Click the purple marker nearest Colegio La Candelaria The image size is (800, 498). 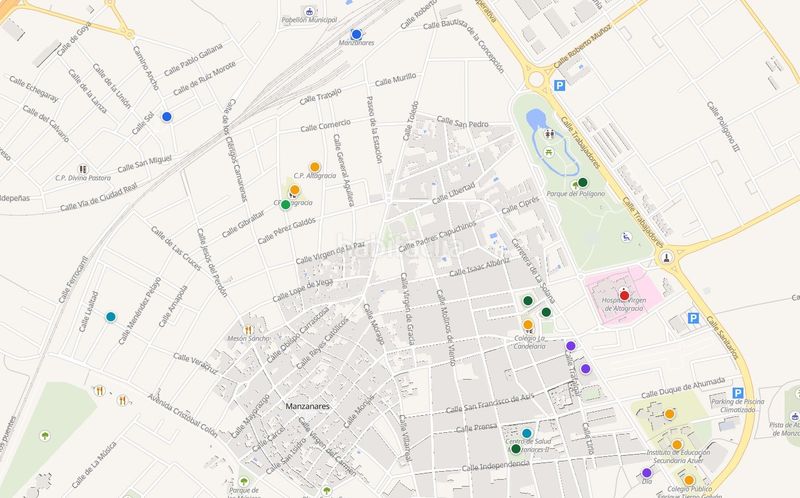[571, 346]
